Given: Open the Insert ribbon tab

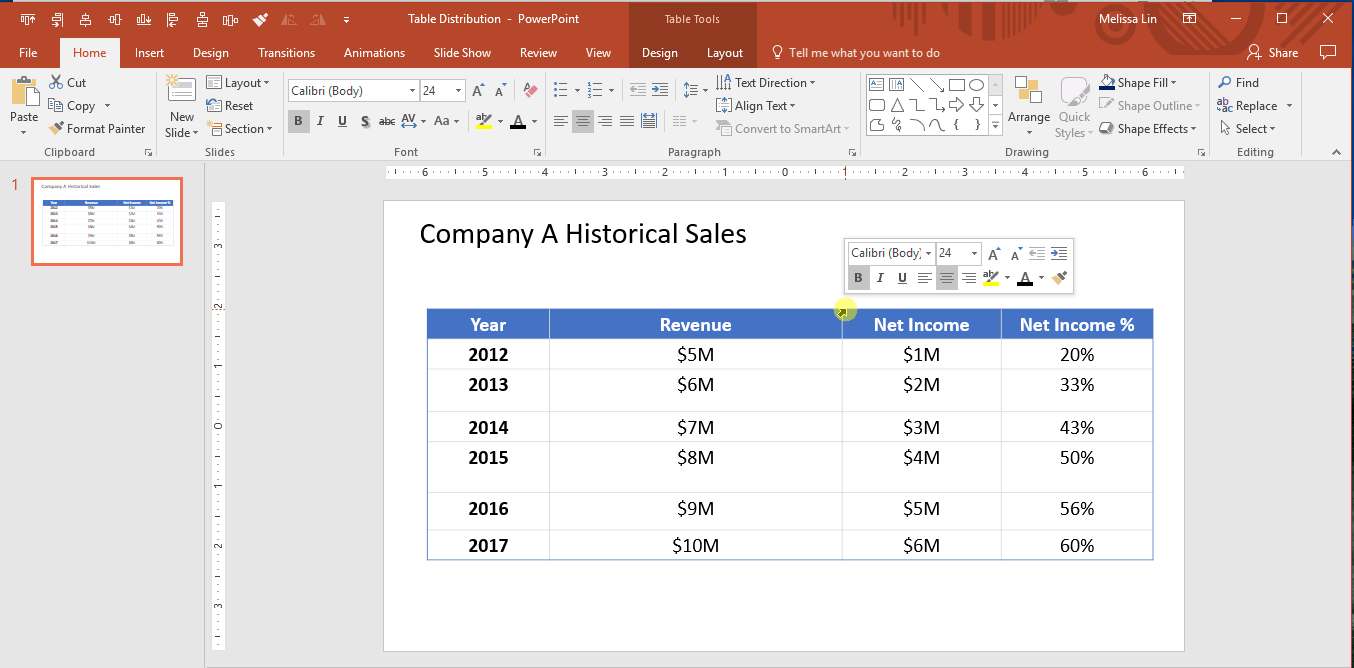Looking at the screenshot, I should click(x=149, y=52).
